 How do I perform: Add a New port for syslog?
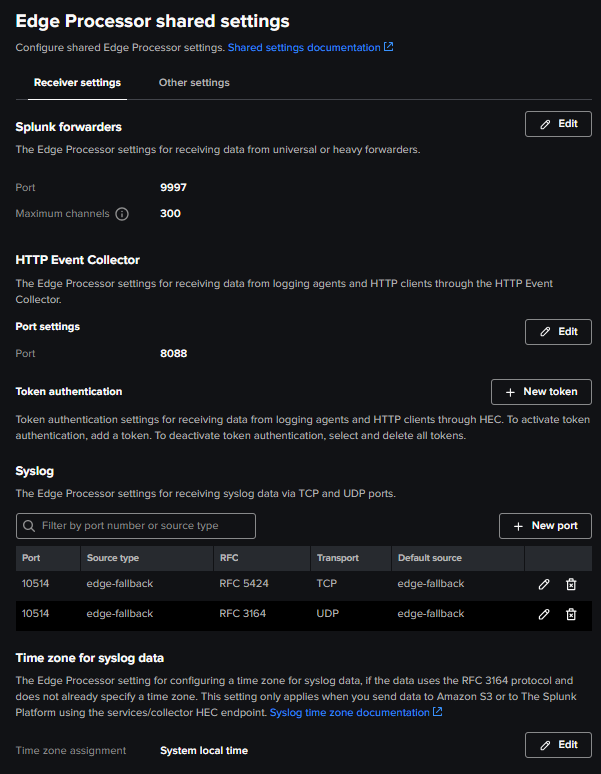(545, 526)
